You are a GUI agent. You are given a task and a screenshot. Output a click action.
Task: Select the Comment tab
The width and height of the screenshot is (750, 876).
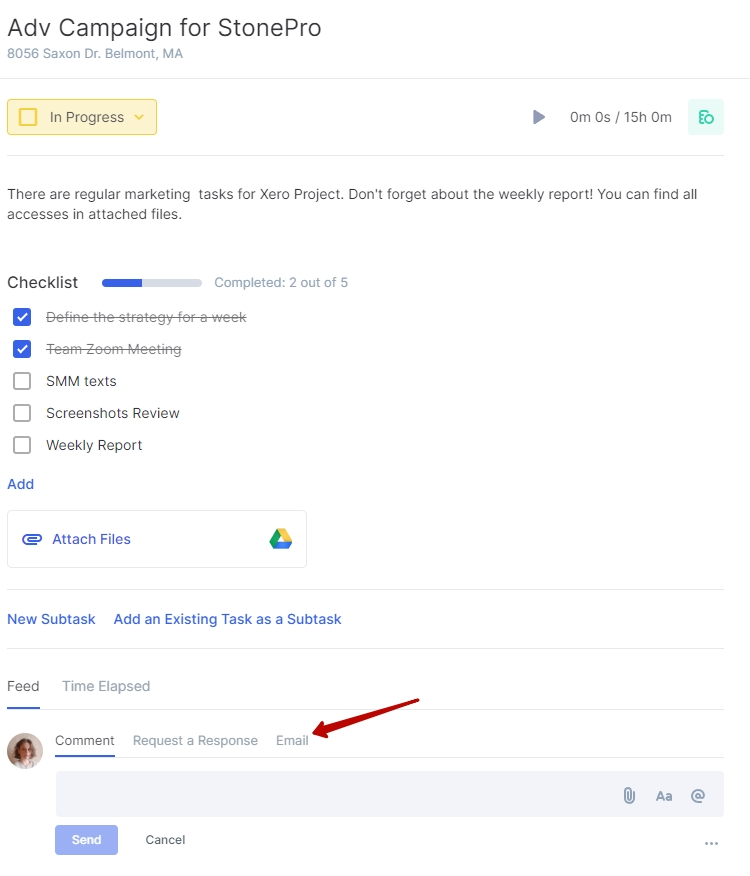pyautogui.click(x=84, y=740)
